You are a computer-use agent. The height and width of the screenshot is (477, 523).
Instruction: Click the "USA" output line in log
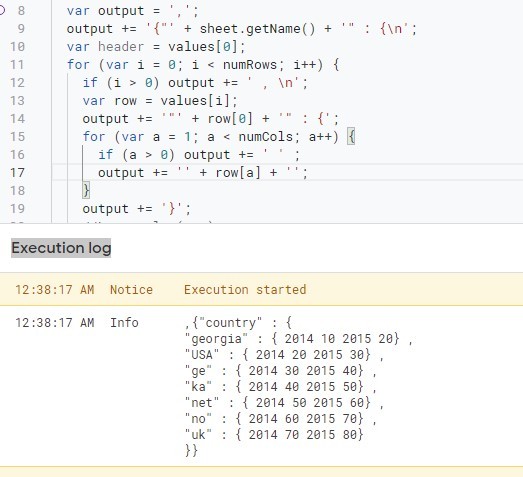[285, 355]
